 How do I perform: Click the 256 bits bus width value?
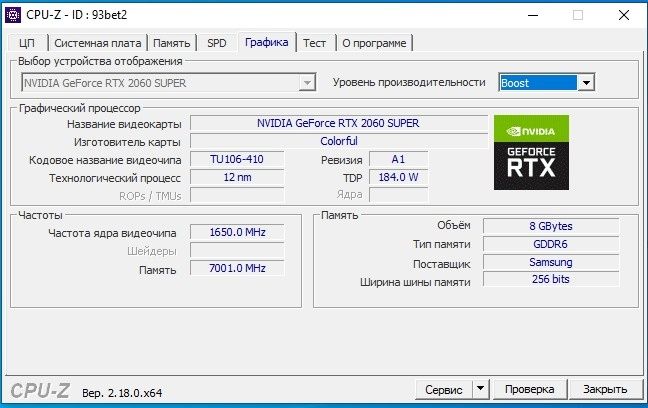click(x=551, y=279)
